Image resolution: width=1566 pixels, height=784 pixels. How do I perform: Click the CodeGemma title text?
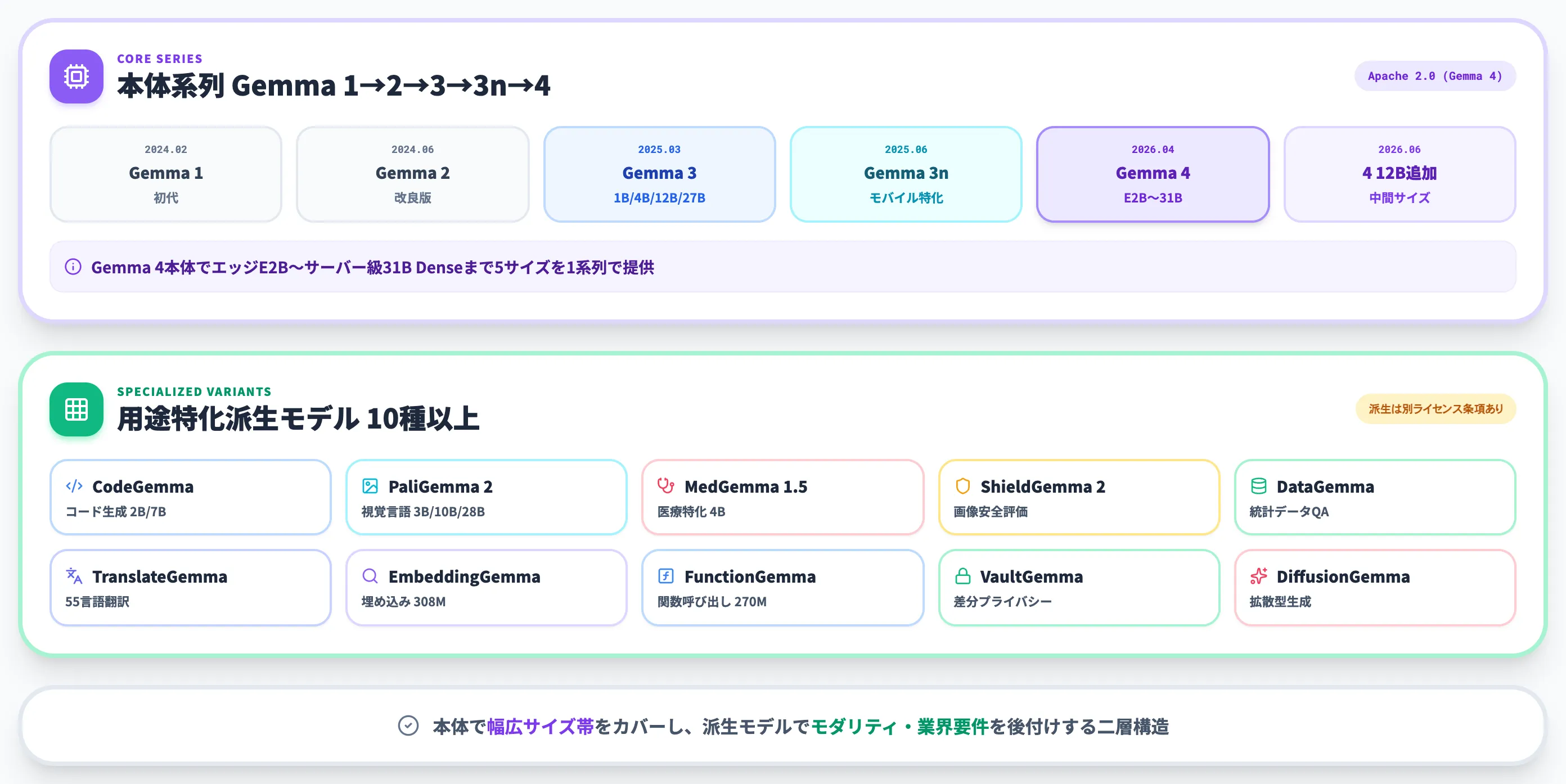[143, 487]
